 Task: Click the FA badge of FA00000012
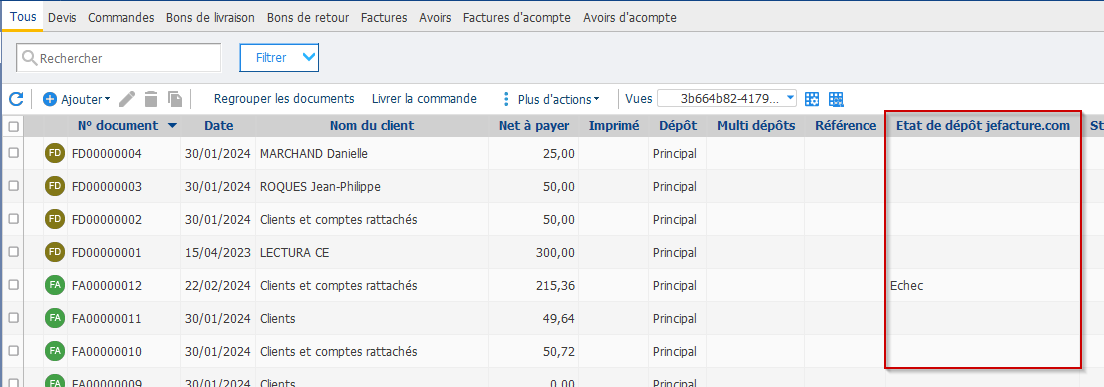[x=55, y=285]
